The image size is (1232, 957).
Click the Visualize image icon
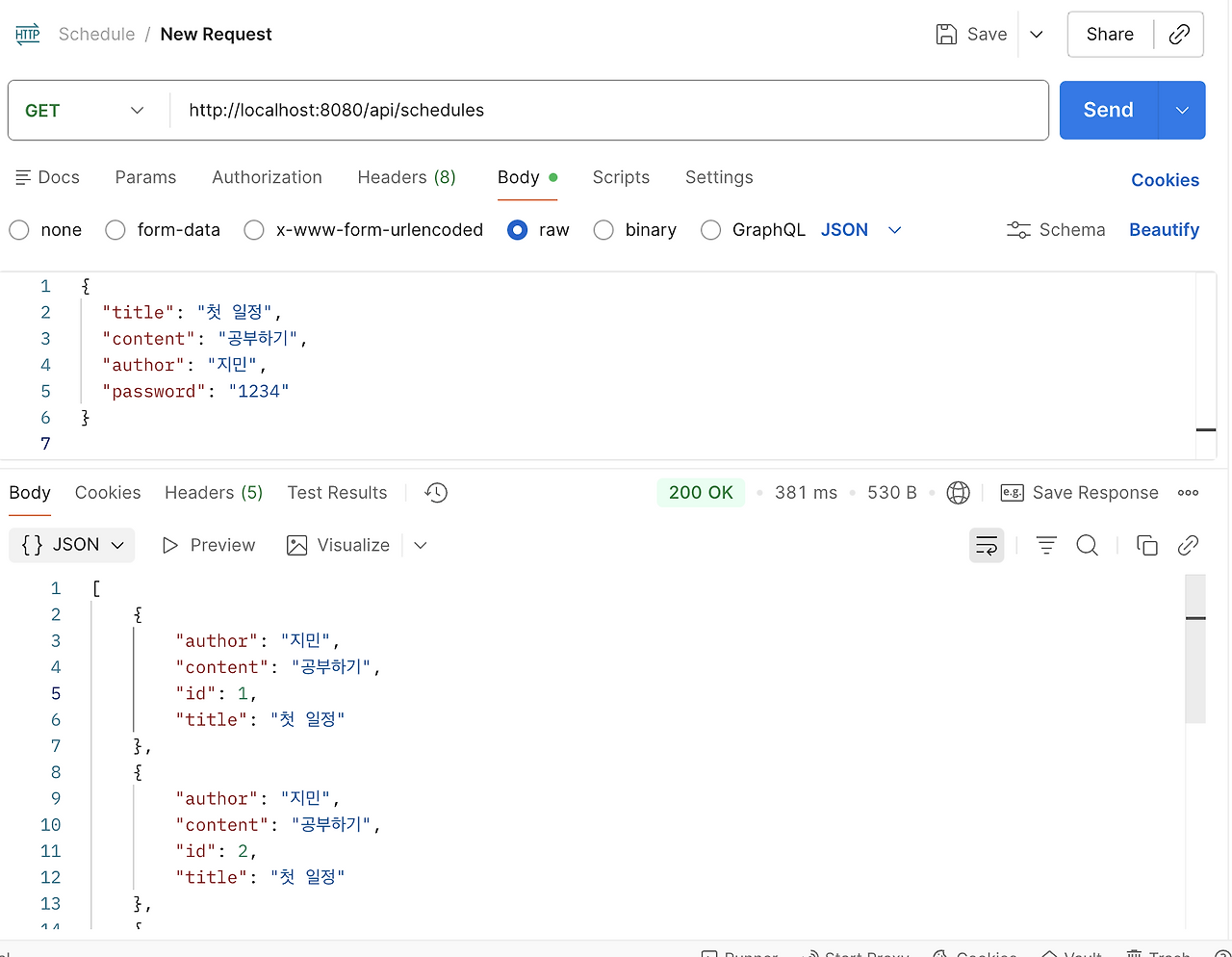[x=297, y=546]
